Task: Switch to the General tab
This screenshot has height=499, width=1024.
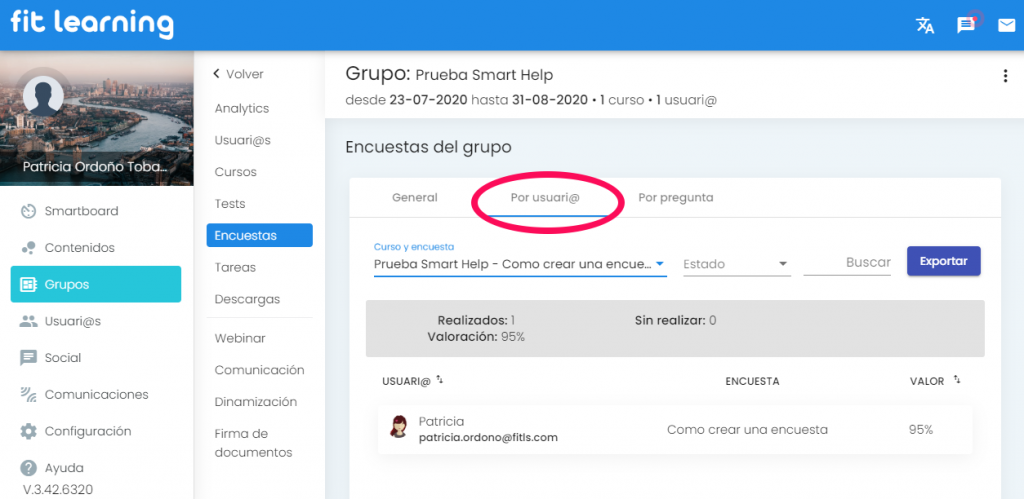Action: tap(414, 197)
